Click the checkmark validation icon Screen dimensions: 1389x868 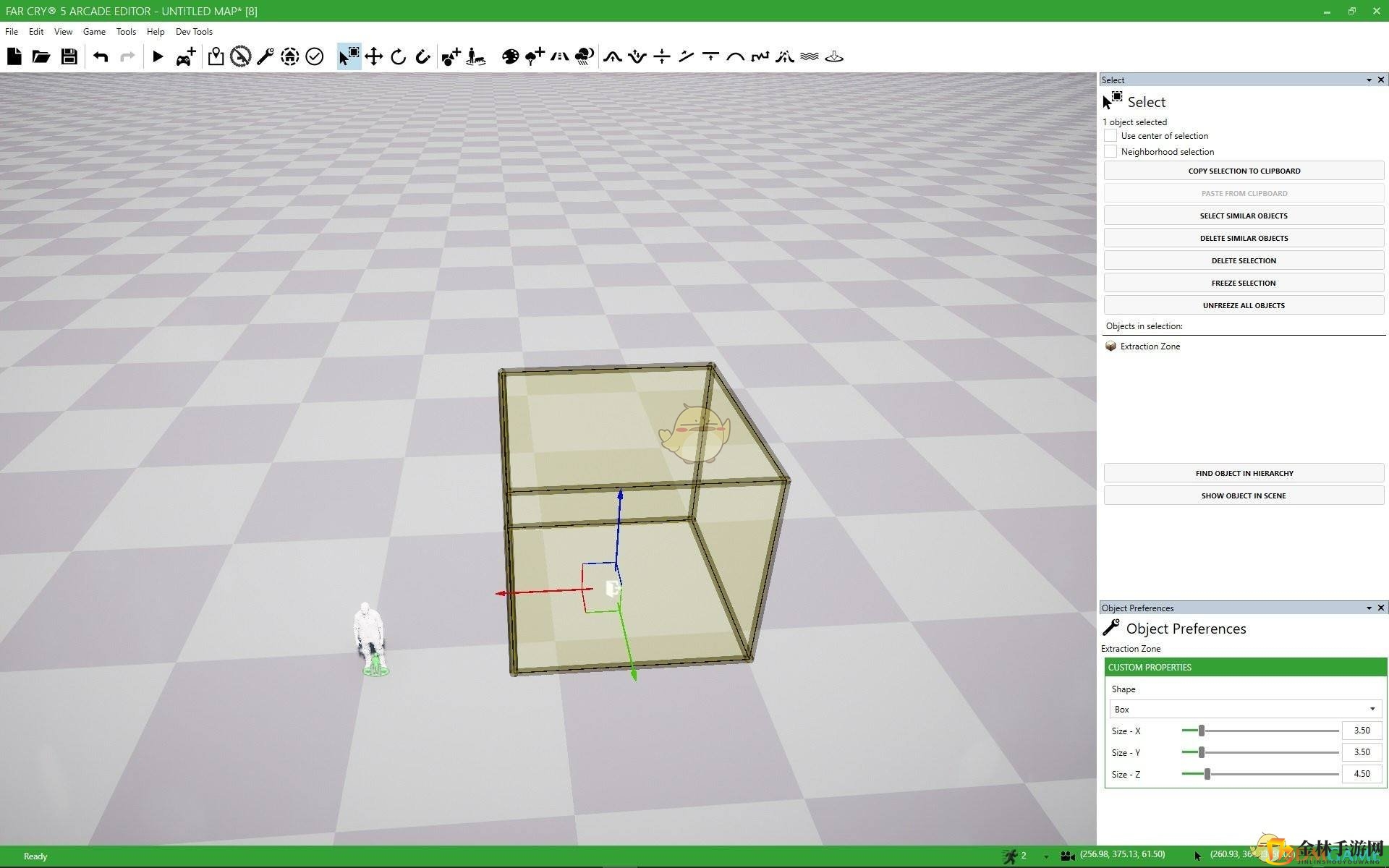pos(314,56)
